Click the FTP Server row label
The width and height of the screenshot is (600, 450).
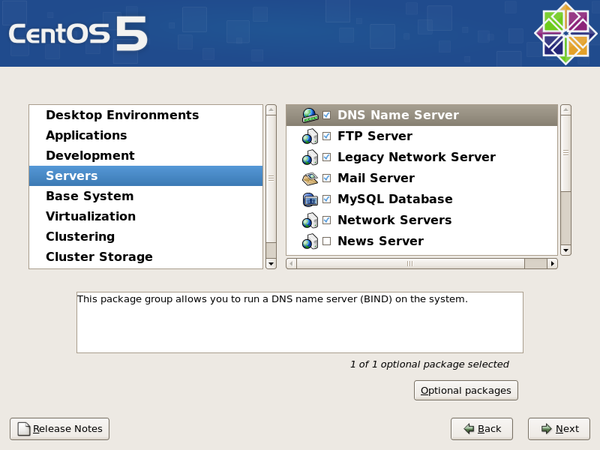375,136
